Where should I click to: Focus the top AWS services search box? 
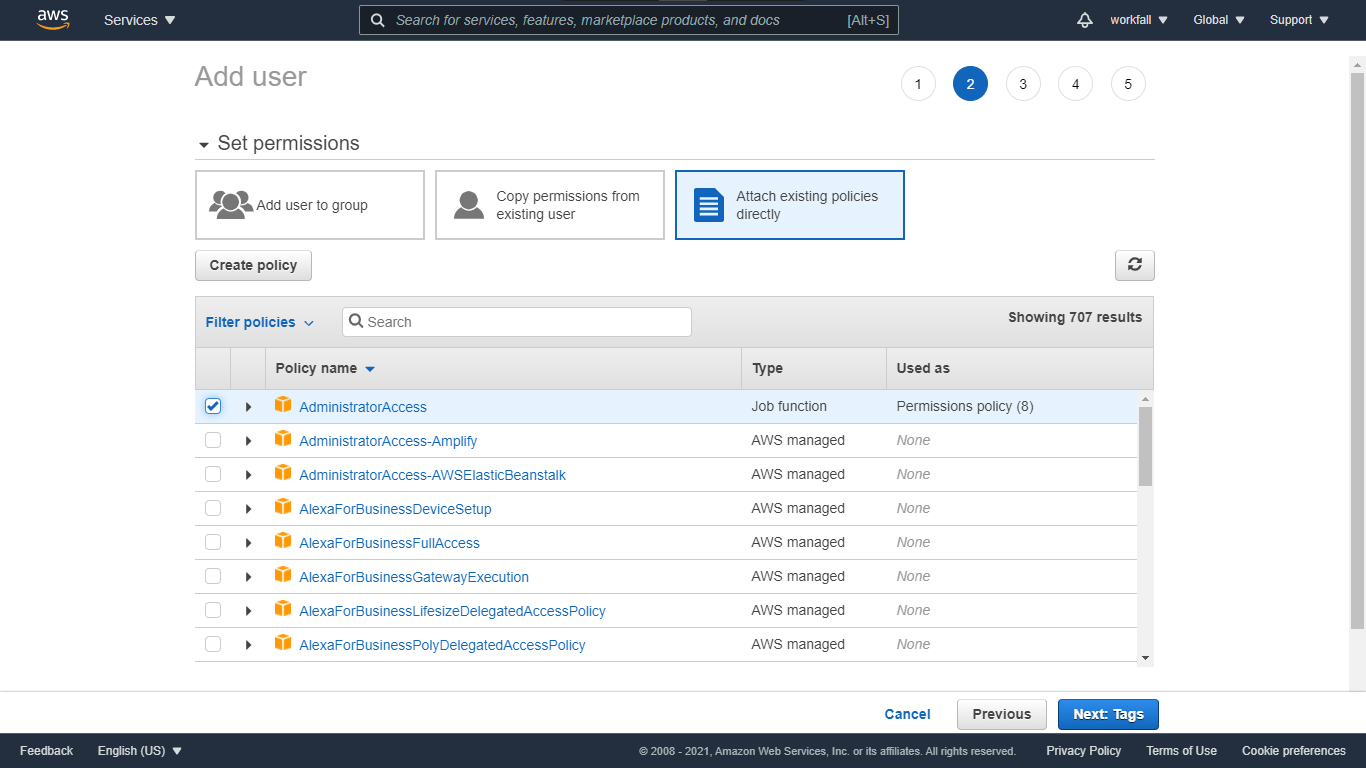[x=629, y=20]
